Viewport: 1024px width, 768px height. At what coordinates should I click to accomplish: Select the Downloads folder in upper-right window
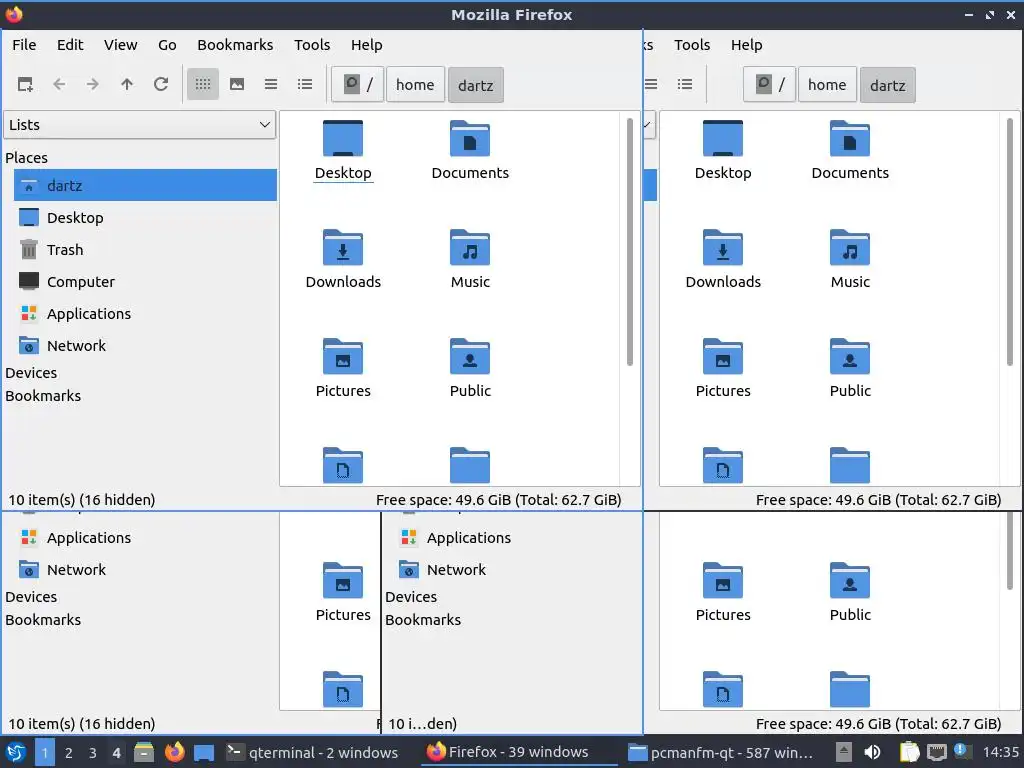[x=723, y=260]
